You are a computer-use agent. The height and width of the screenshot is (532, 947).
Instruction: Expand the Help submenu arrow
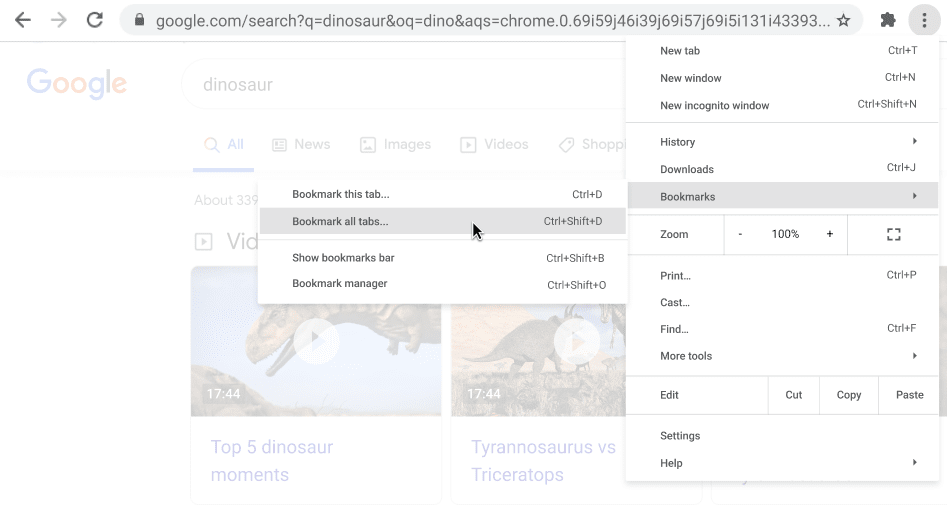tap(915, 463)
